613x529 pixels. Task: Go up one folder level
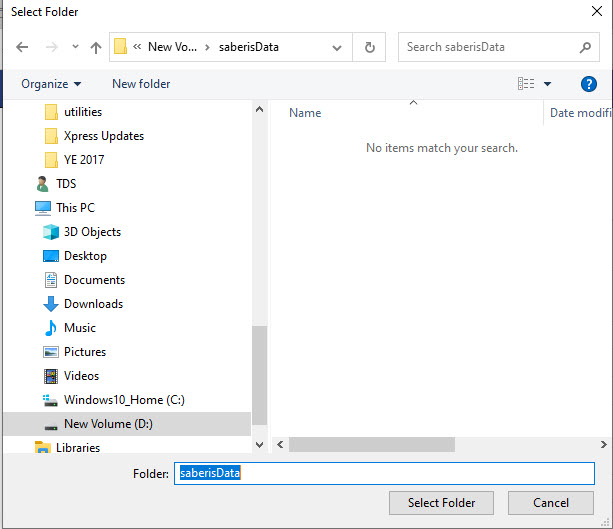(x=96, y=47)
